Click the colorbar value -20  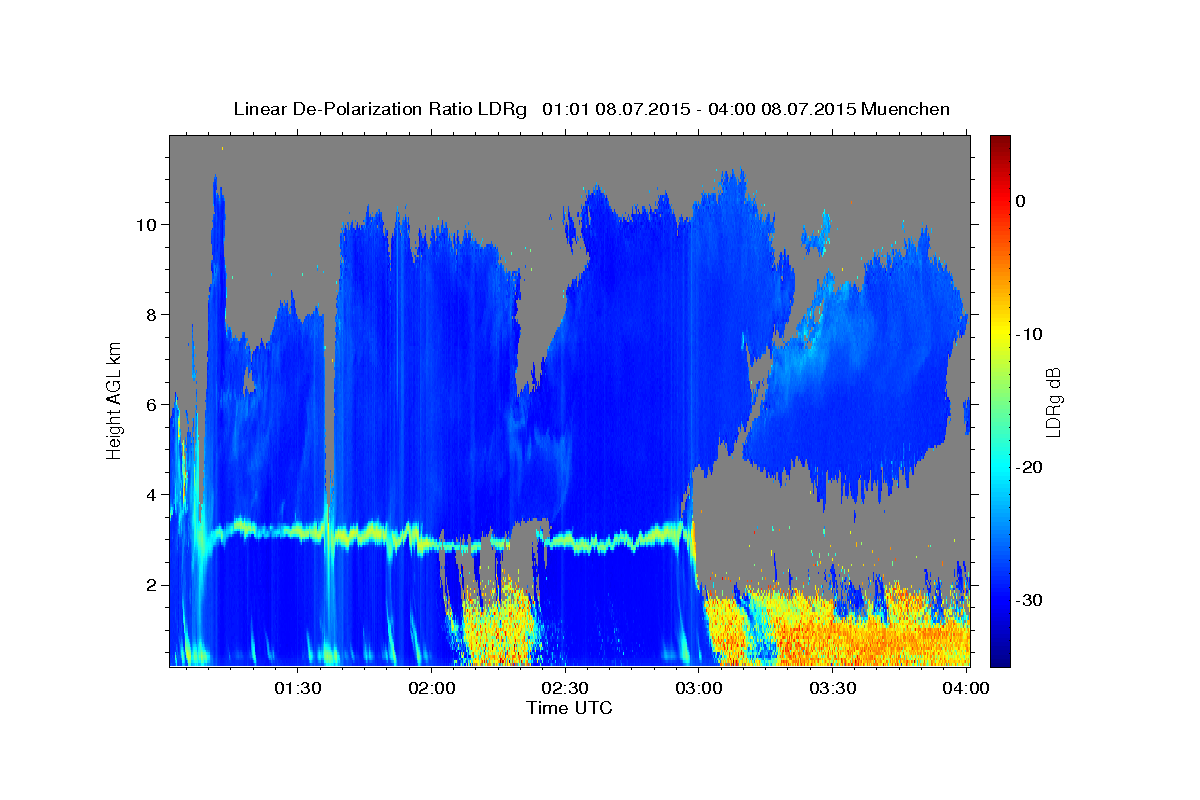1030,467
